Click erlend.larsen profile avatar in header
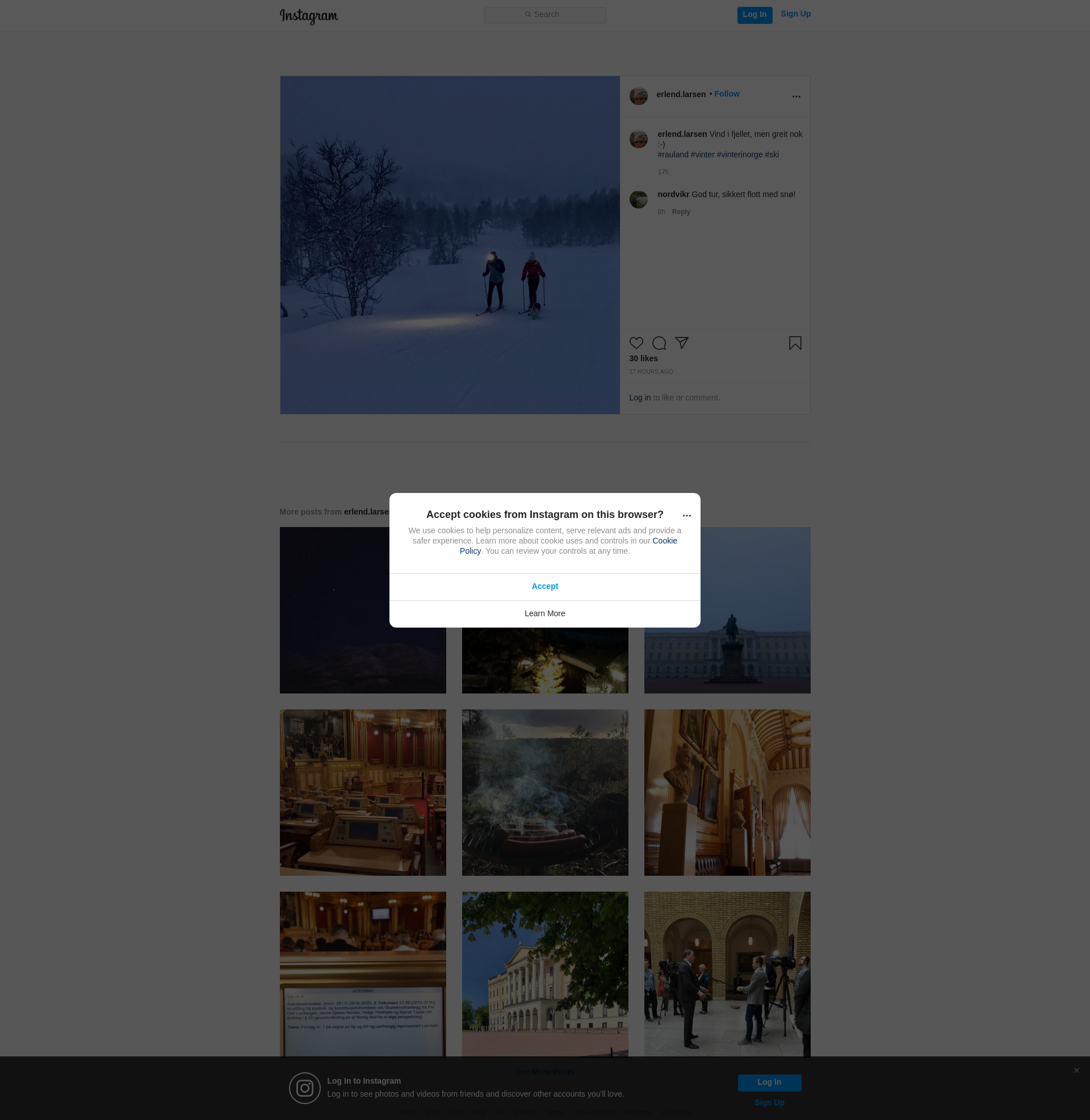 tap(638, 95)
